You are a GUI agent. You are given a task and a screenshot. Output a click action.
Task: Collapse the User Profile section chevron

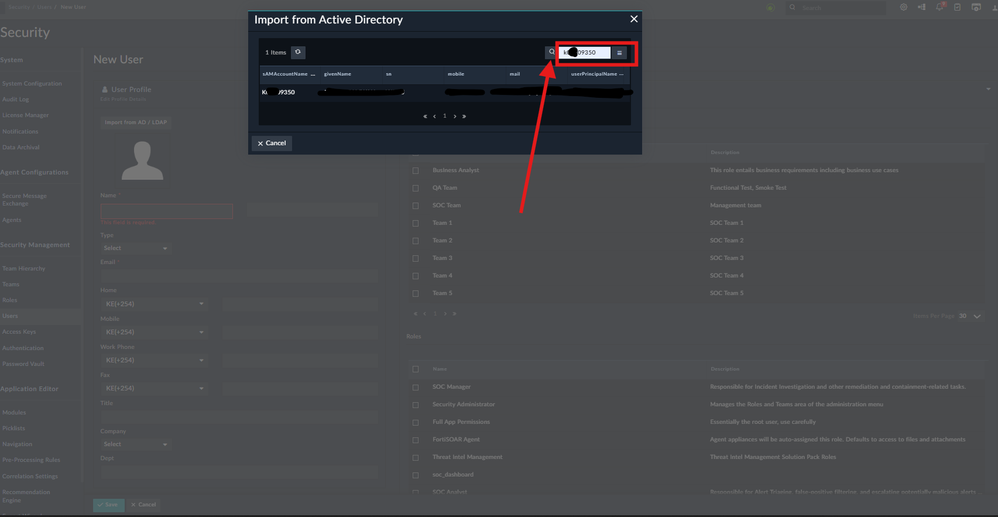[988, 89]
